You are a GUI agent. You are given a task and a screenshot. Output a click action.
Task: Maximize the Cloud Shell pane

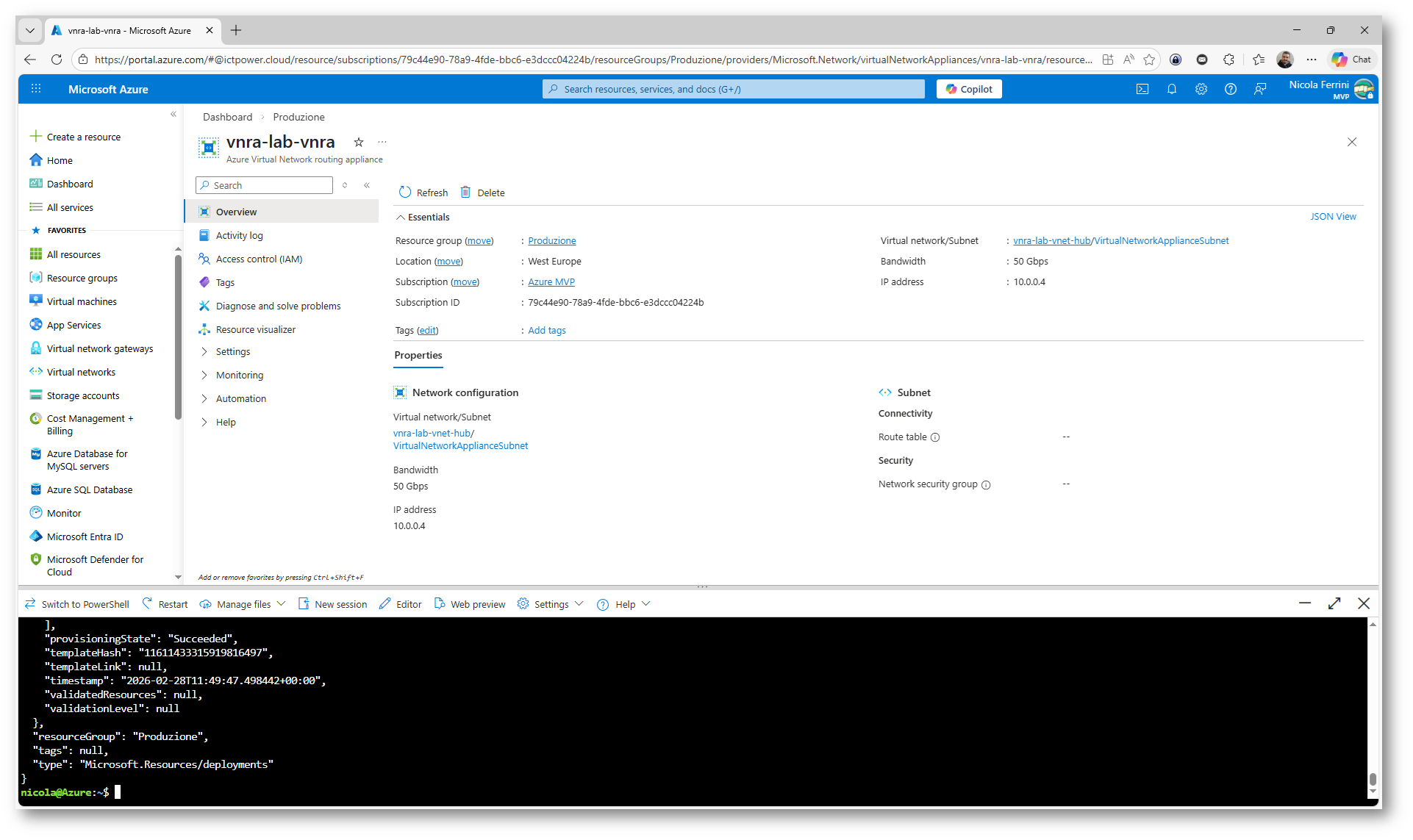pyautogui.click(x=1334, y=603)
